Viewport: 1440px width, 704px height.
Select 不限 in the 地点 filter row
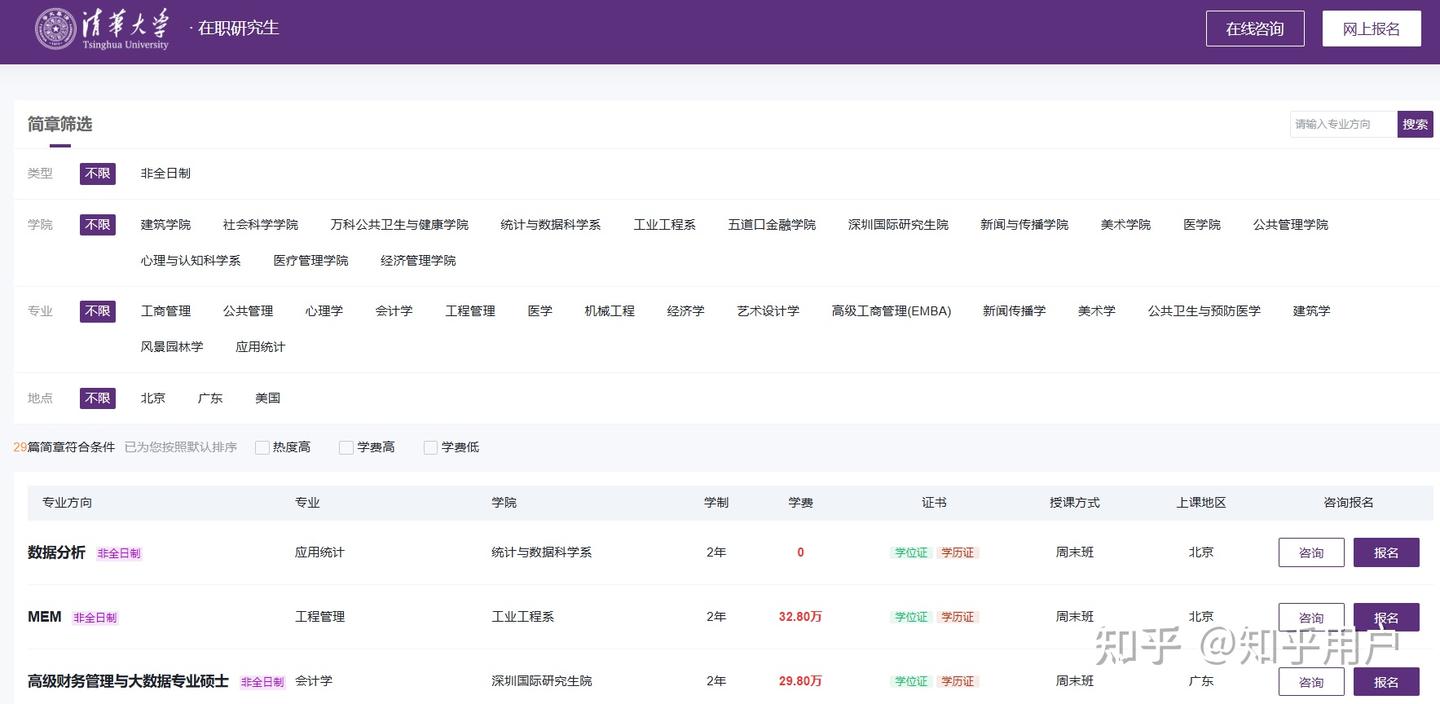(98, 398)
